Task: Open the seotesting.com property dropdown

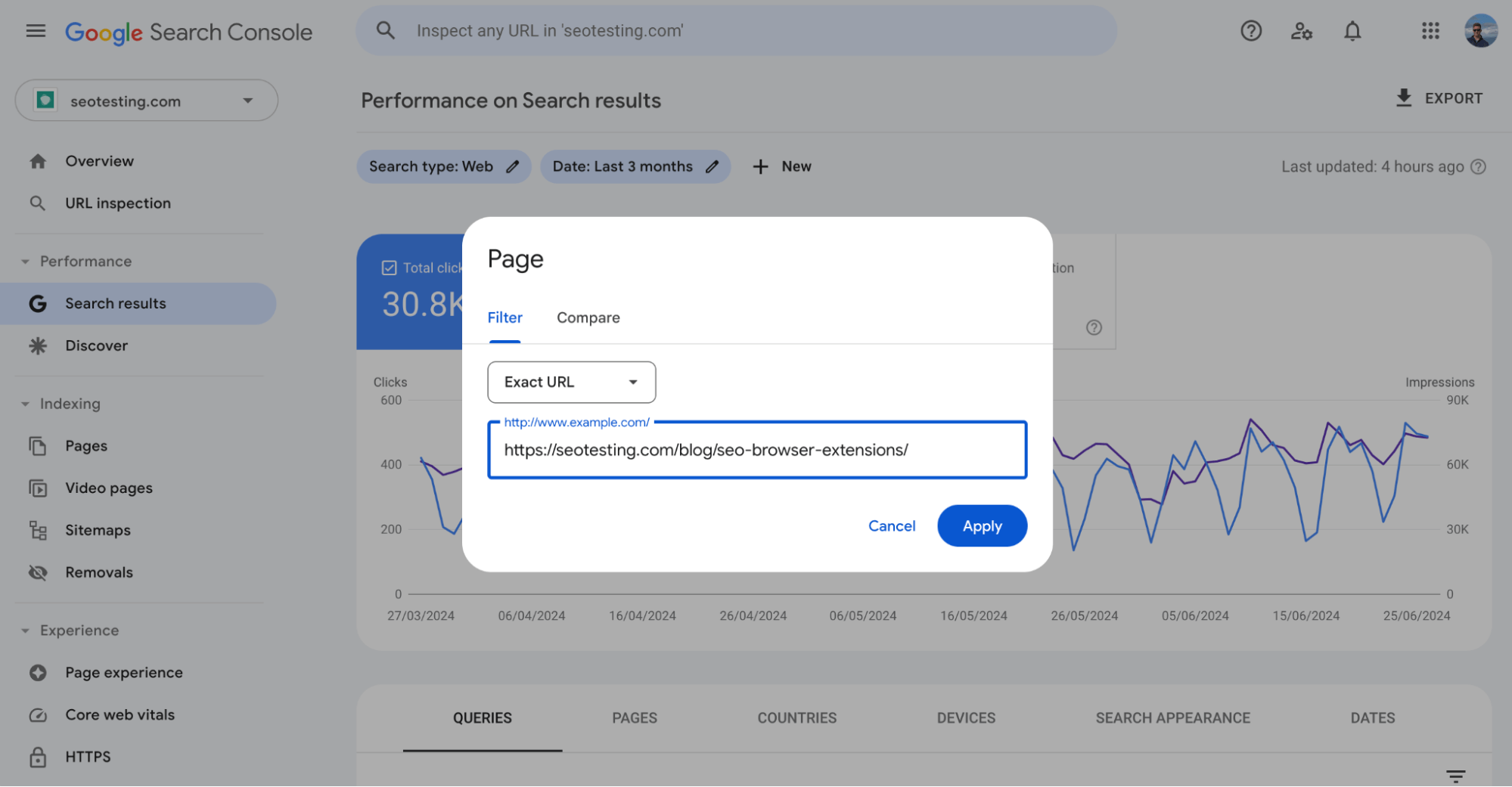Action: pyautogui.click(x=147, y=101)
